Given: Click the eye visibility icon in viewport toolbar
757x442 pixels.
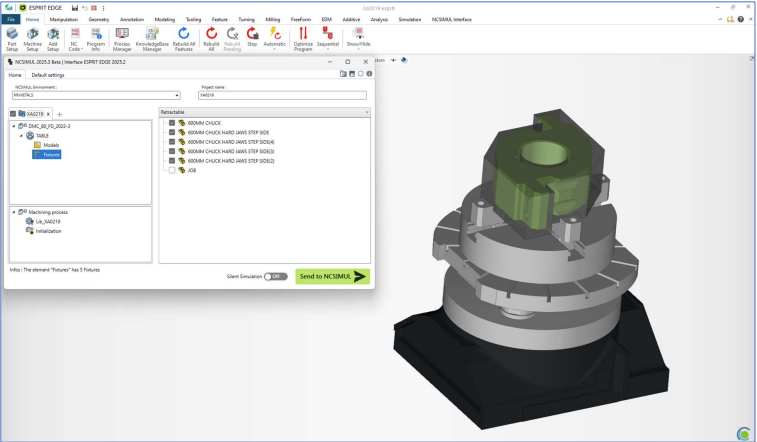Looking at the screenshot, I should (x=393, y=60).
